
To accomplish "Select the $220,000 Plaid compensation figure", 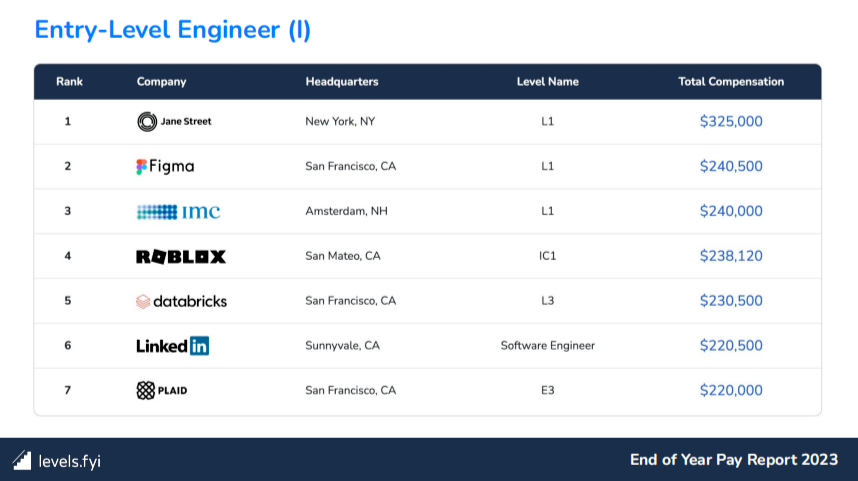I will pyautogui.click(x=731, y=390).
